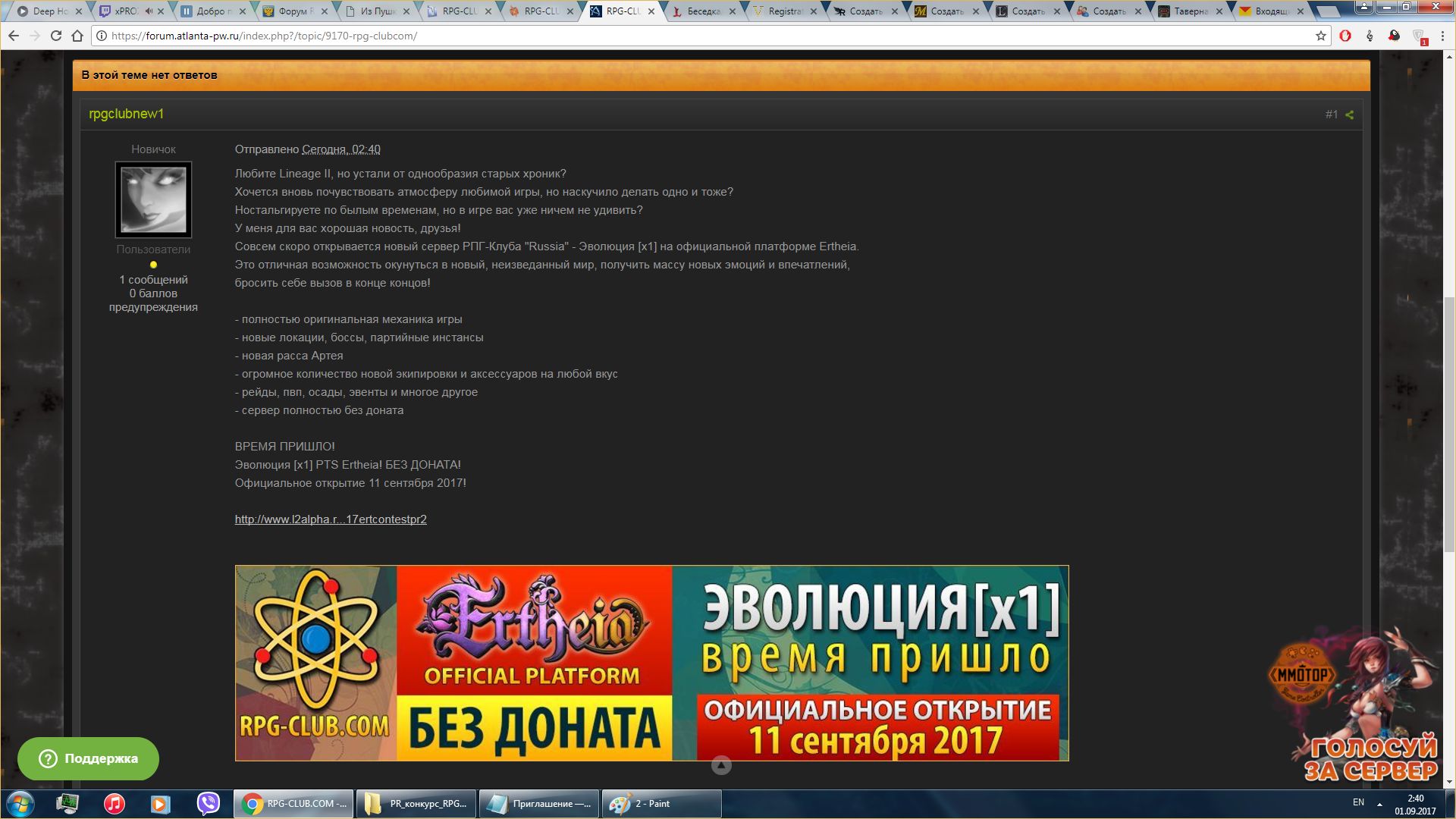Launch the media player taskbar icon
This screenshot has width=1456, height=819.
[x=160, y=804]
